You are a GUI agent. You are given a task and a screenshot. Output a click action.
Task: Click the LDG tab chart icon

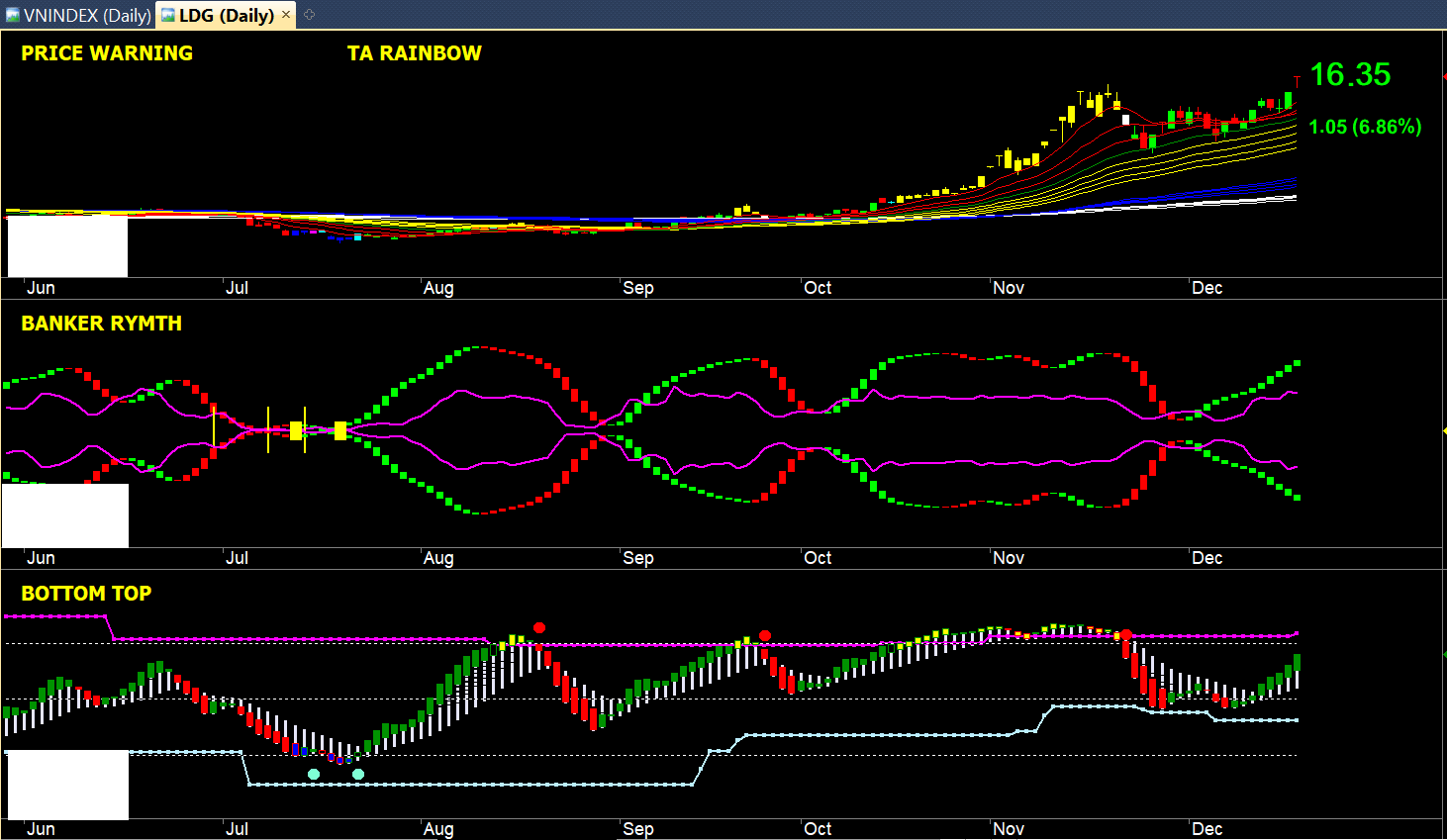[167, 15]
